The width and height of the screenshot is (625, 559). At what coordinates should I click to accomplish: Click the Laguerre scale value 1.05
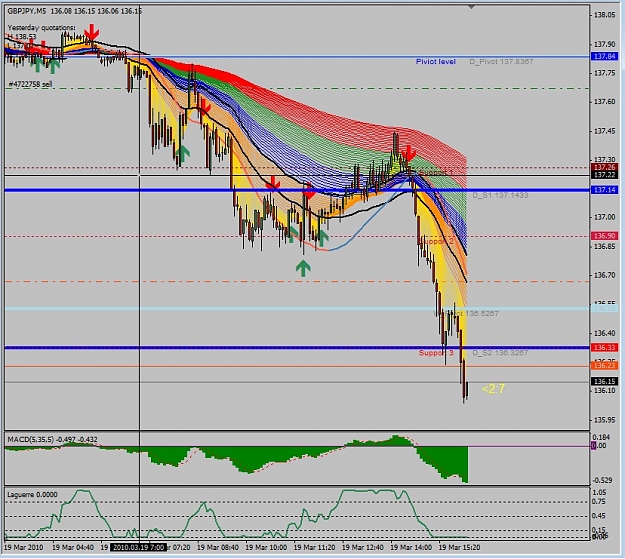click(x=599, y=492)
